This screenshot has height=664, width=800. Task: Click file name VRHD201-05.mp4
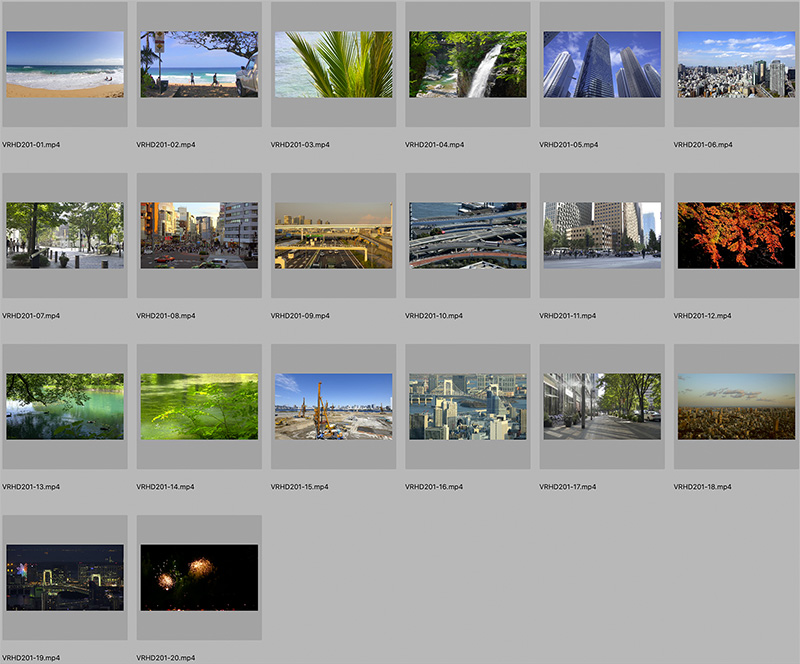pos(568,144)
